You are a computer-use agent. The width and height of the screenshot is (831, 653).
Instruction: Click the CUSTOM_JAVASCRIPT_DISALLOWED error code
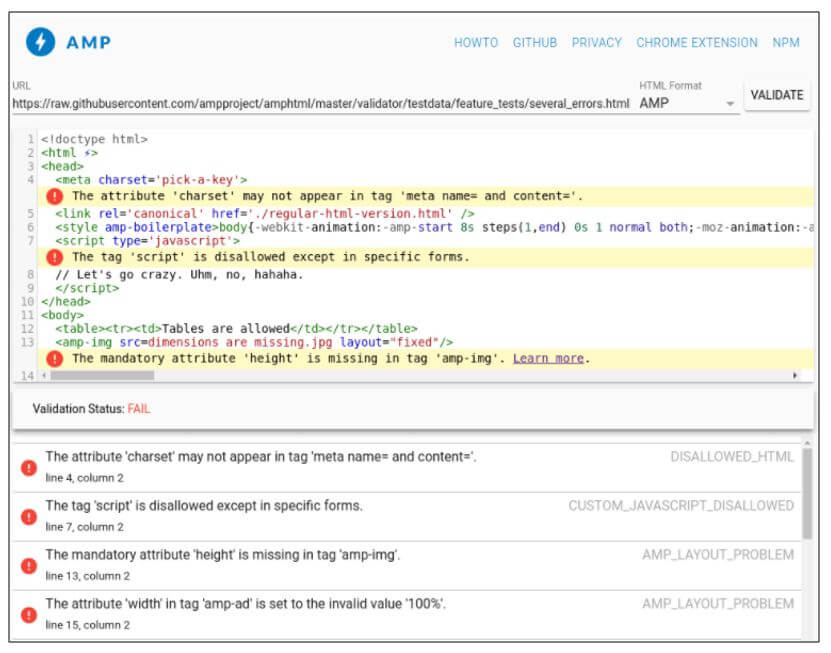[x=681, y=506]
